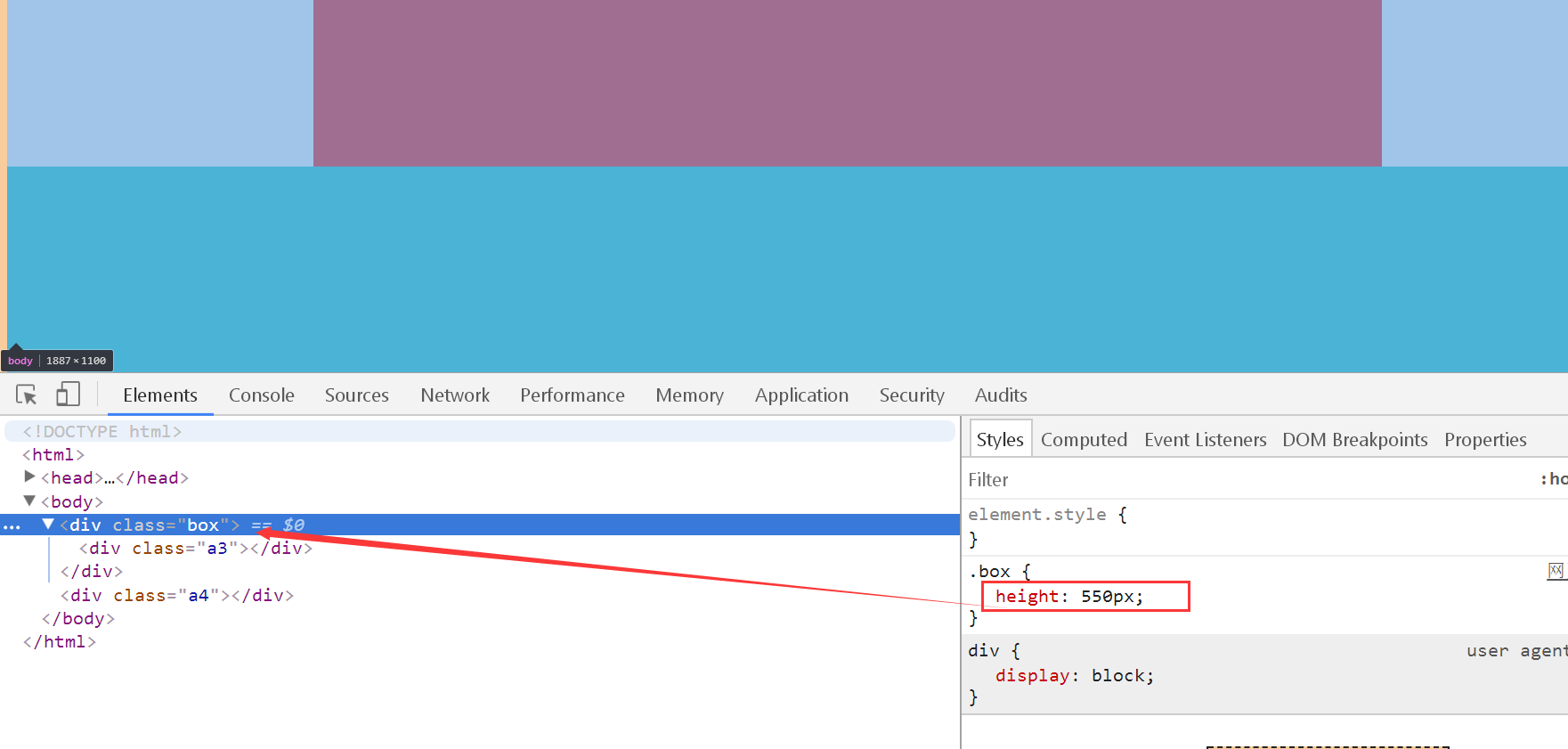Screen dimensions: 1568x749
Task: Show the Security tab
Action: click(x=912, y=395)
